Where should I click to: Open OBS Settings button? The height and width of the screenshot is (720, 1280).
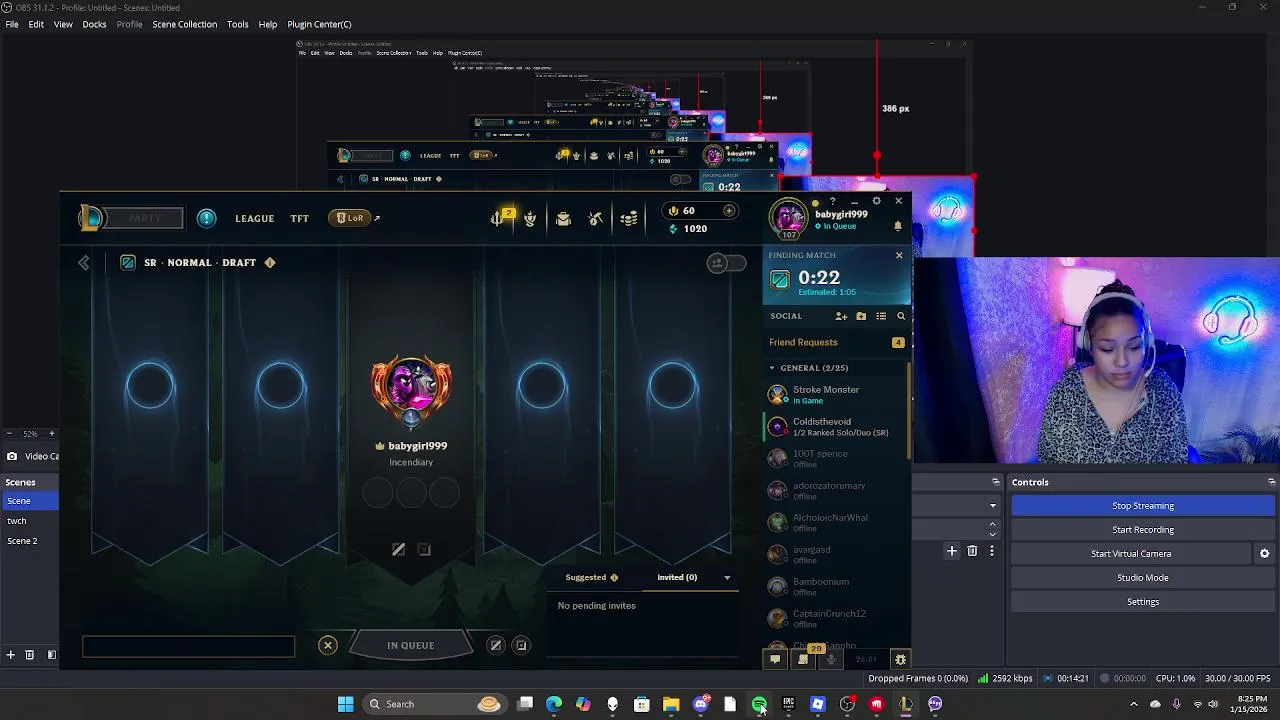click(1143, 602)
